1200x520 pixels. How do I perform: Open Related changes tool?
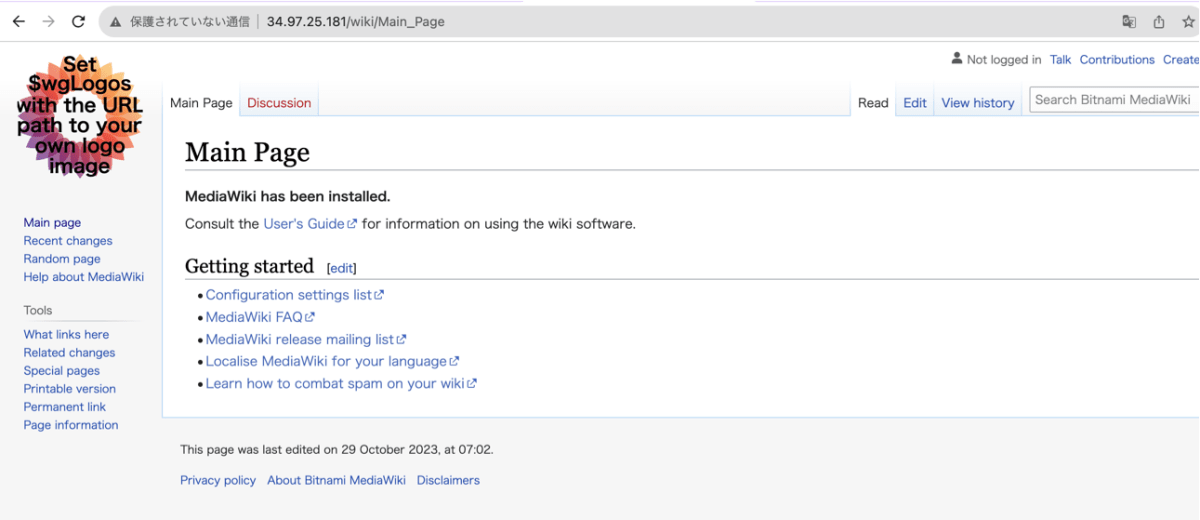(x=69, y=353)
